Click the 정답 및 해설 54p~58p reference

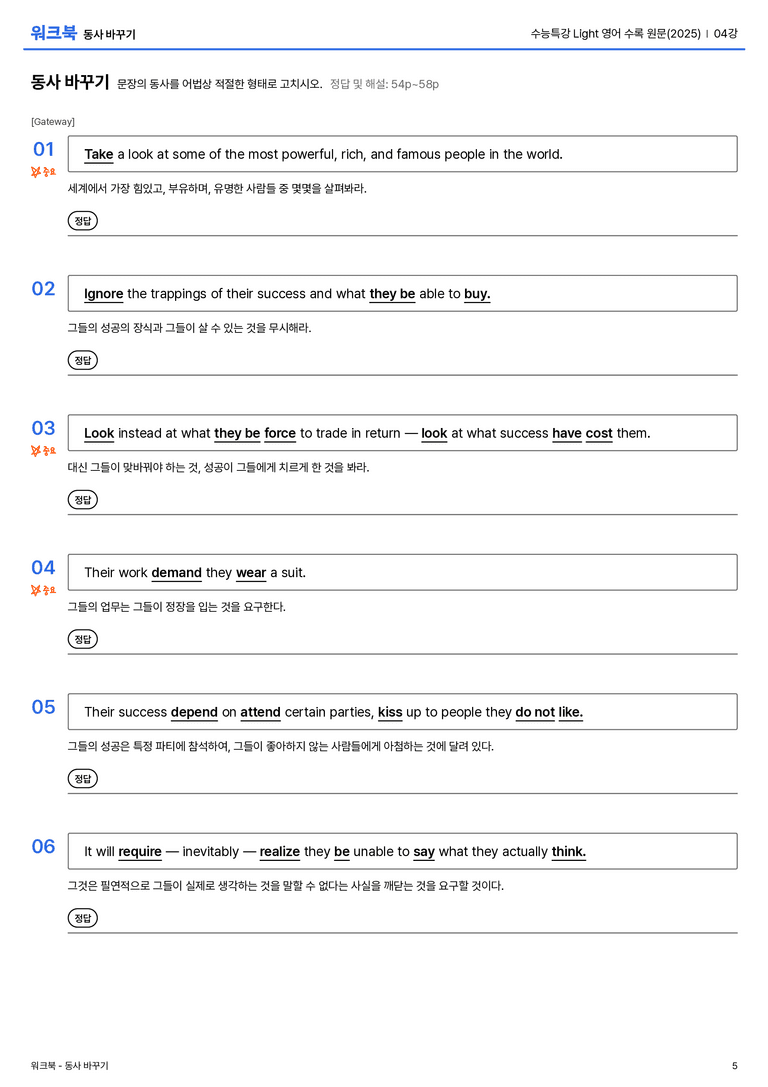[384, 84]
